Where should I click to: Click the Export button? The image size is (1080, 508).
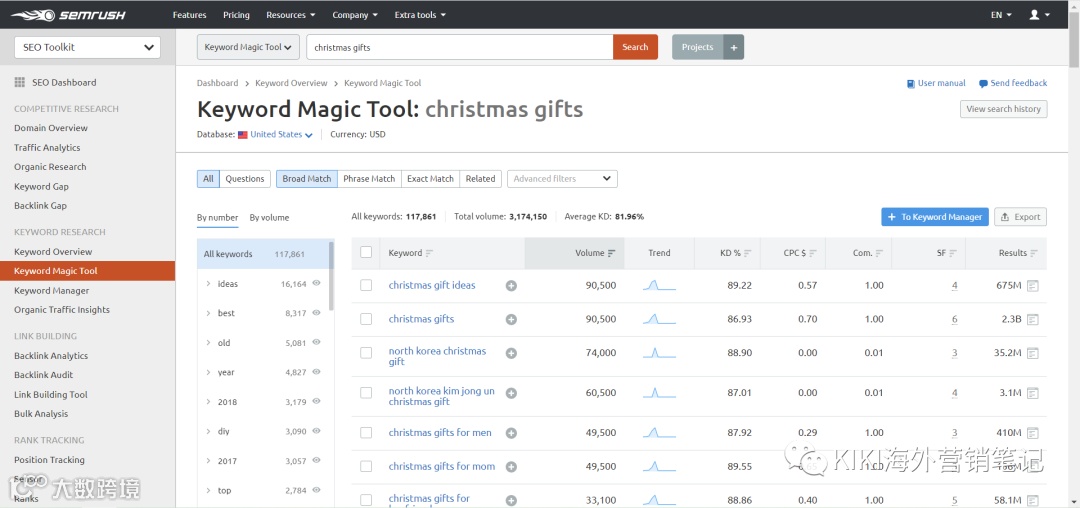point(1021,217)
